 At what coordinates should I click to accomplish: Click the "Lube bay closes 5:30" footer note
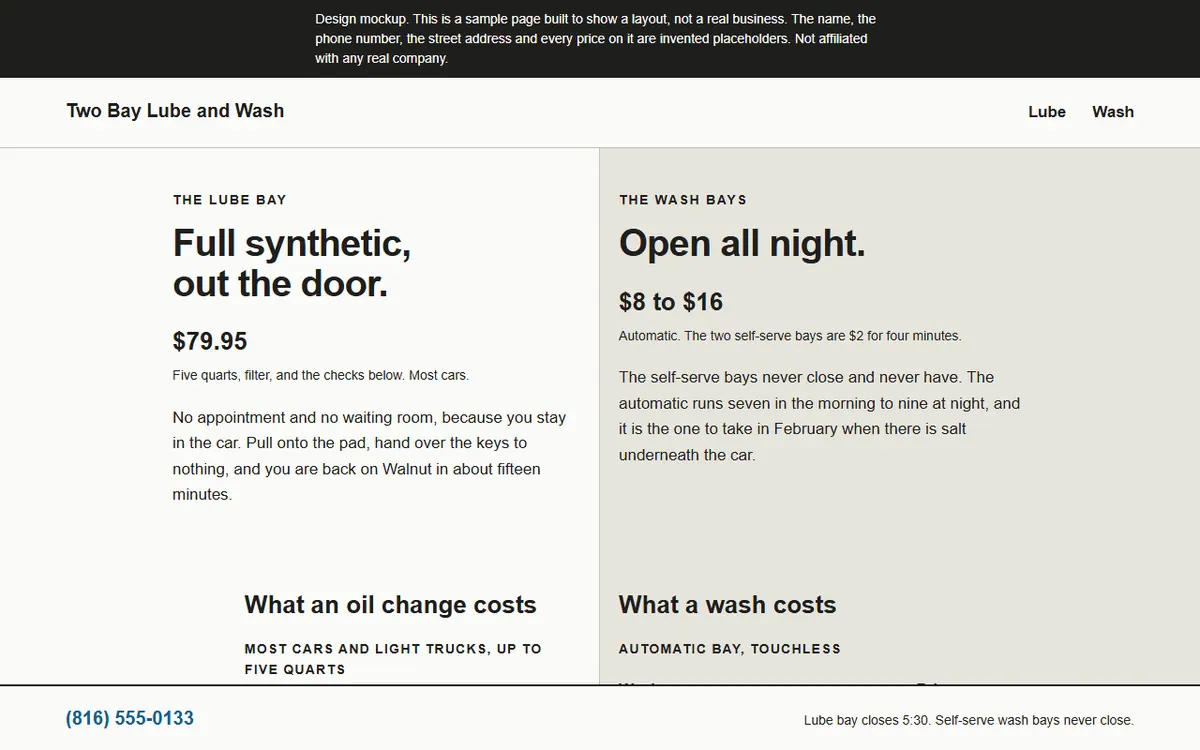pos(969,720)
